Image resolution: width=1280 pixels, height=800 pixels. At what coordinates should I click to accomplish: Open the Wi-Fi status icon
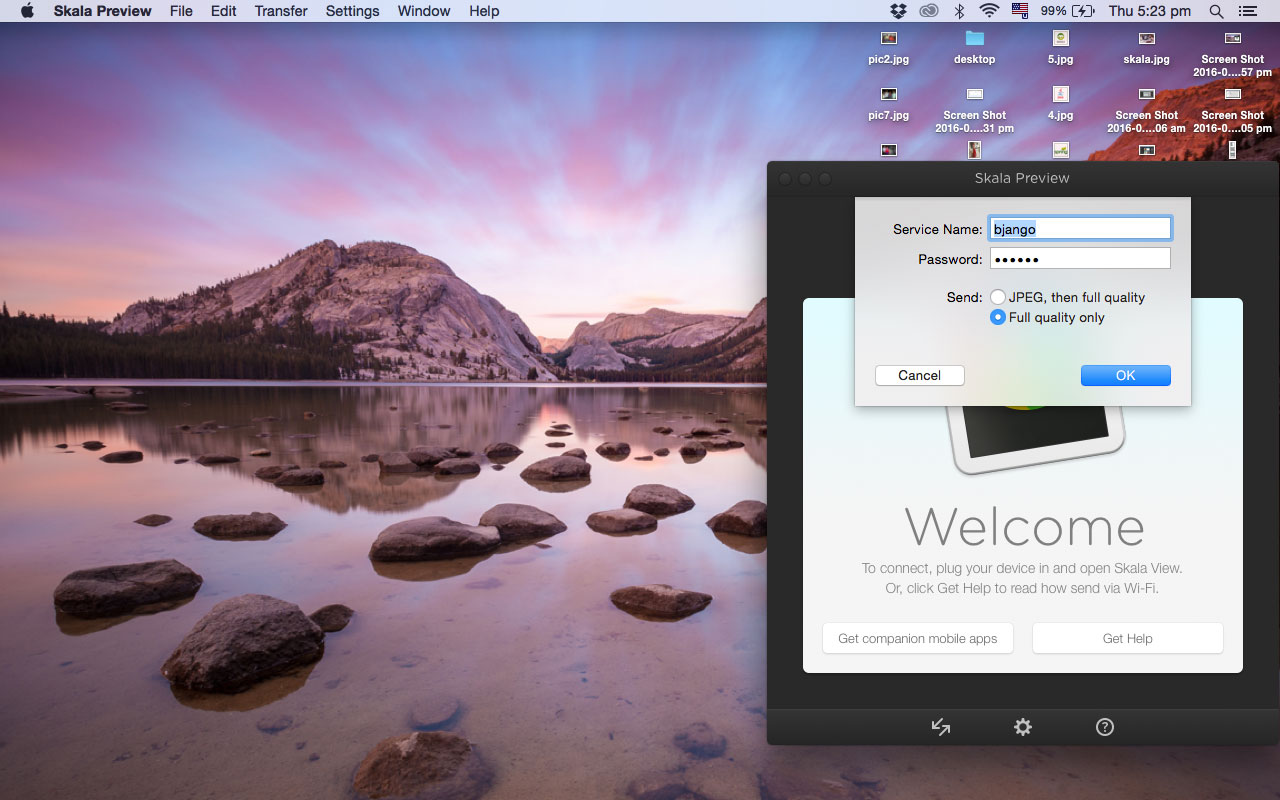989,11
